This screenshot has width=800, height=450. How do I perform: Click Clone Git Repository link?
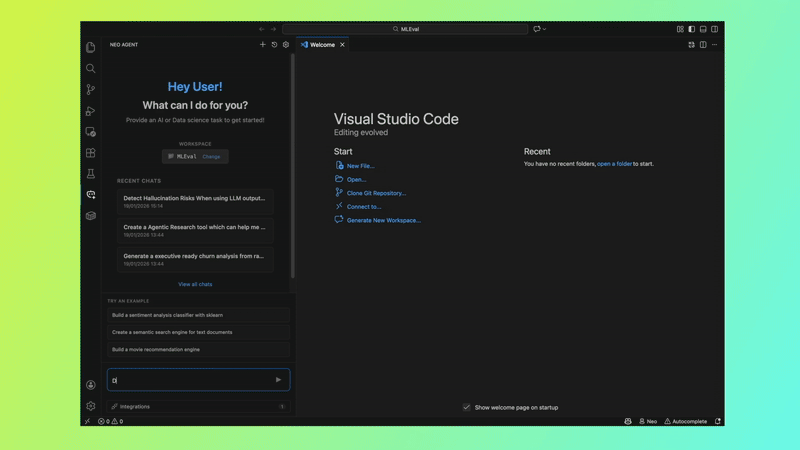click(x=376, y=193)
